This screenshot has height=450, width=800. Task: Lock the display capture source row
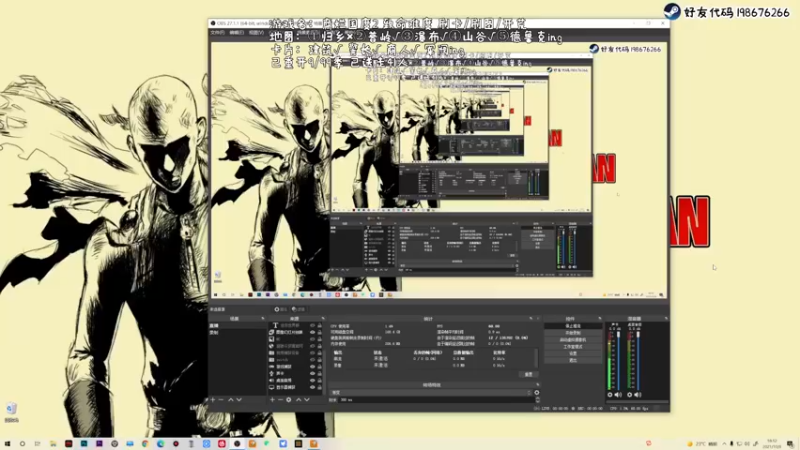(320, 387)
